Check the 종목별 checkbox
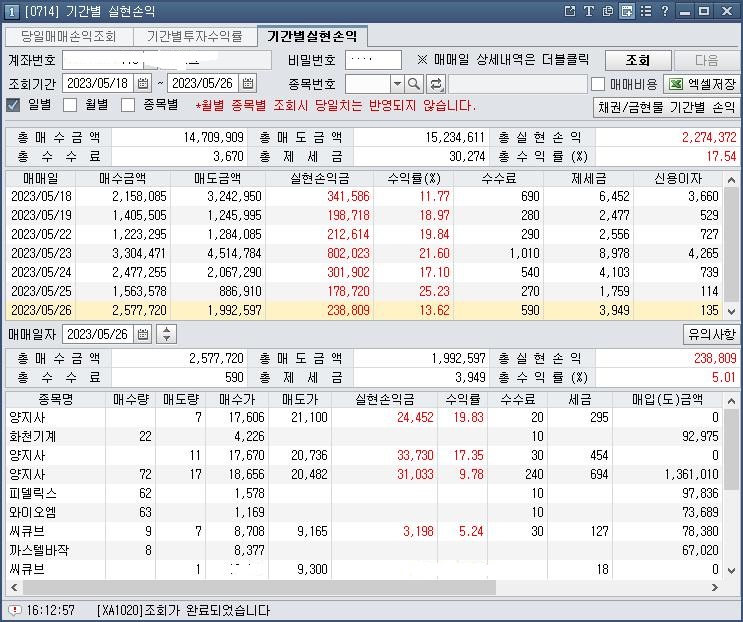The width and height of the screenshot is (743, 622). 127,105
